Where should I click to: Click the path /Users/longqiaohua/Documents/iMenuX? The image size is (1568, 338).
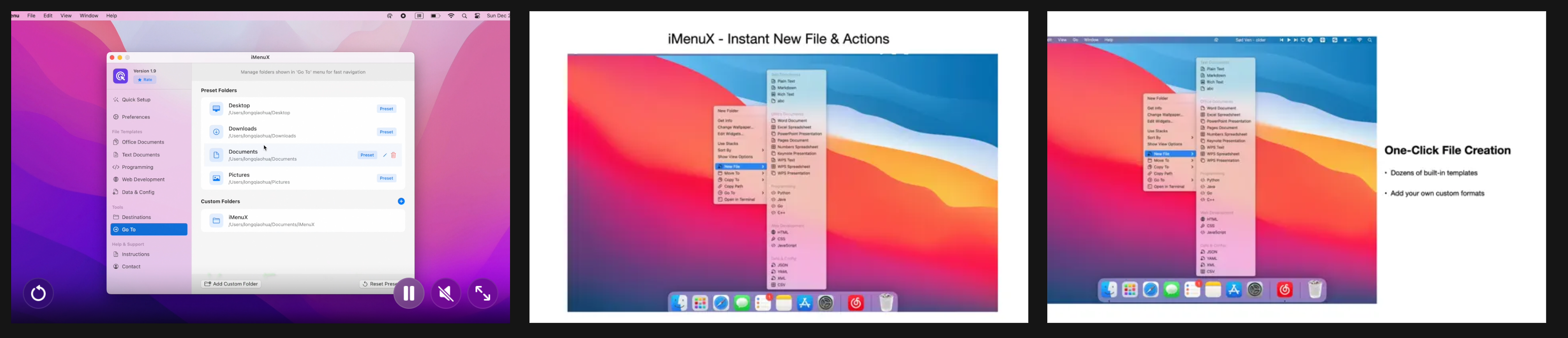272,225
